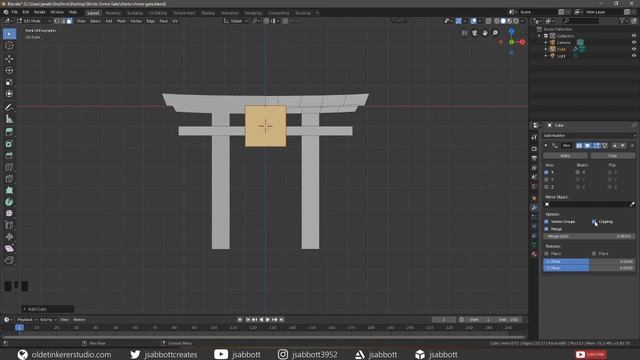Image resolution: width=640 pixels, height=360 pixels.
Task: Choose the Inset Faces tool
Action: click(x=9, y=144)
